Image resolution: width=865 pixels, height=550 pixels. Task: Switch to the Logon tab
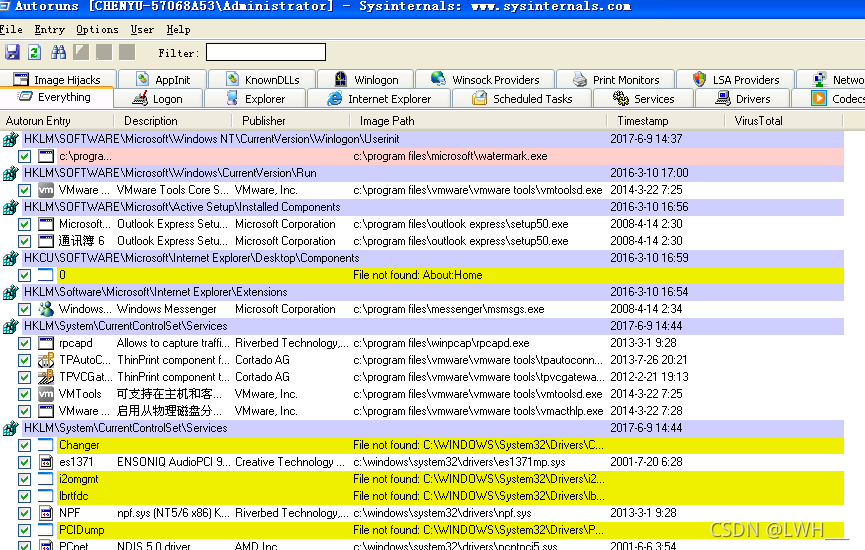158,99
